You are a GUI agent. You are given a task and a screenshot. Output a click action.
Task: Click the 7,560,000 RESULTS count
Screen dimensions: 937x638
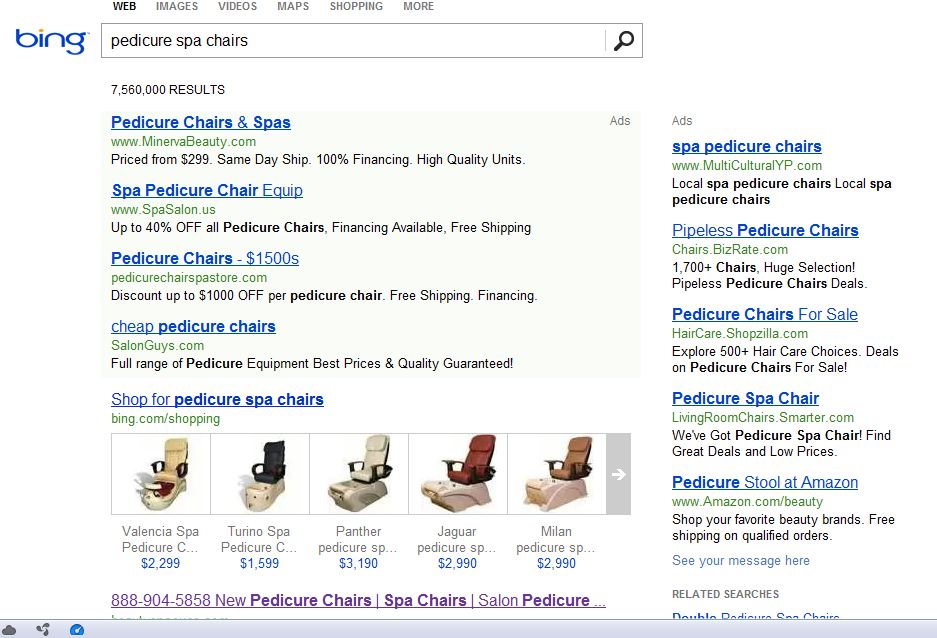click(168, 90)
